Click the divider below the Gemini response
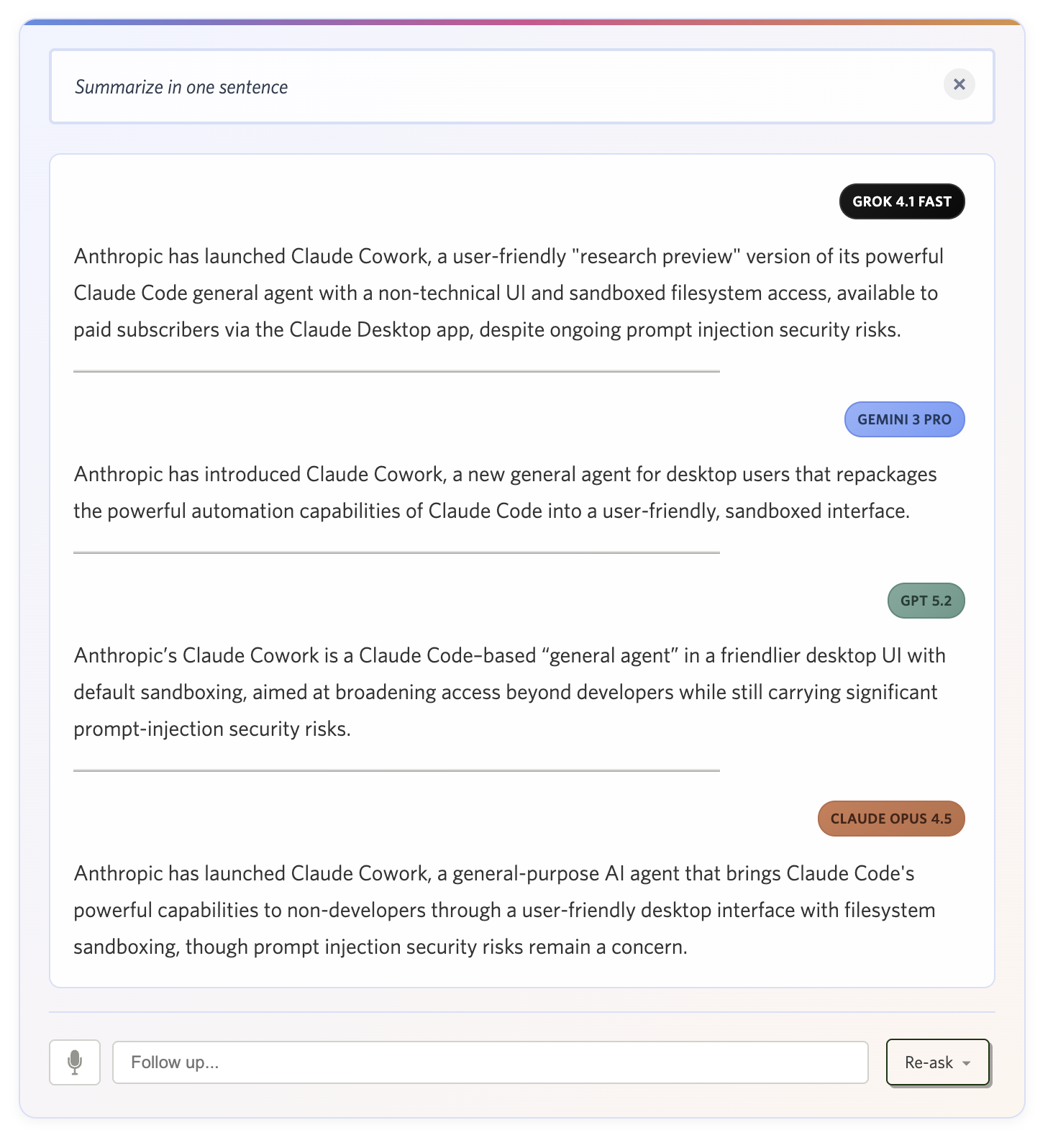1053x1148 pixels. (x=396, y=553)
